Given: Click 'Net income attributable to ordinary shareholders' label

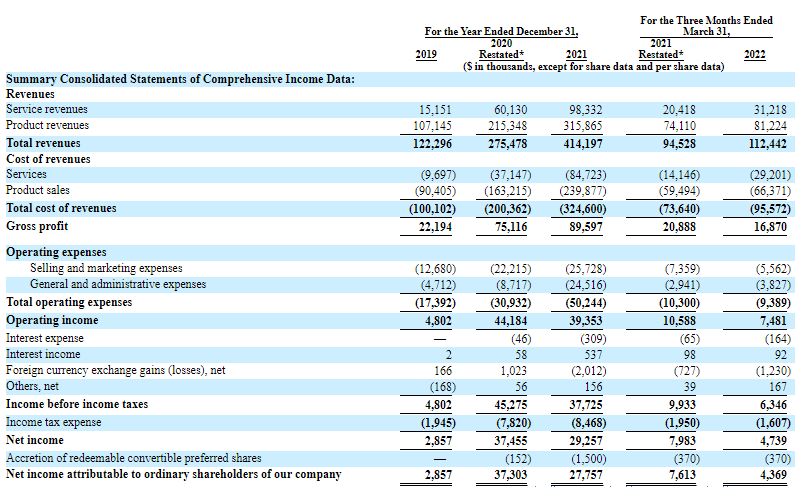Looking at the screenshot, I should coord(174,474).
